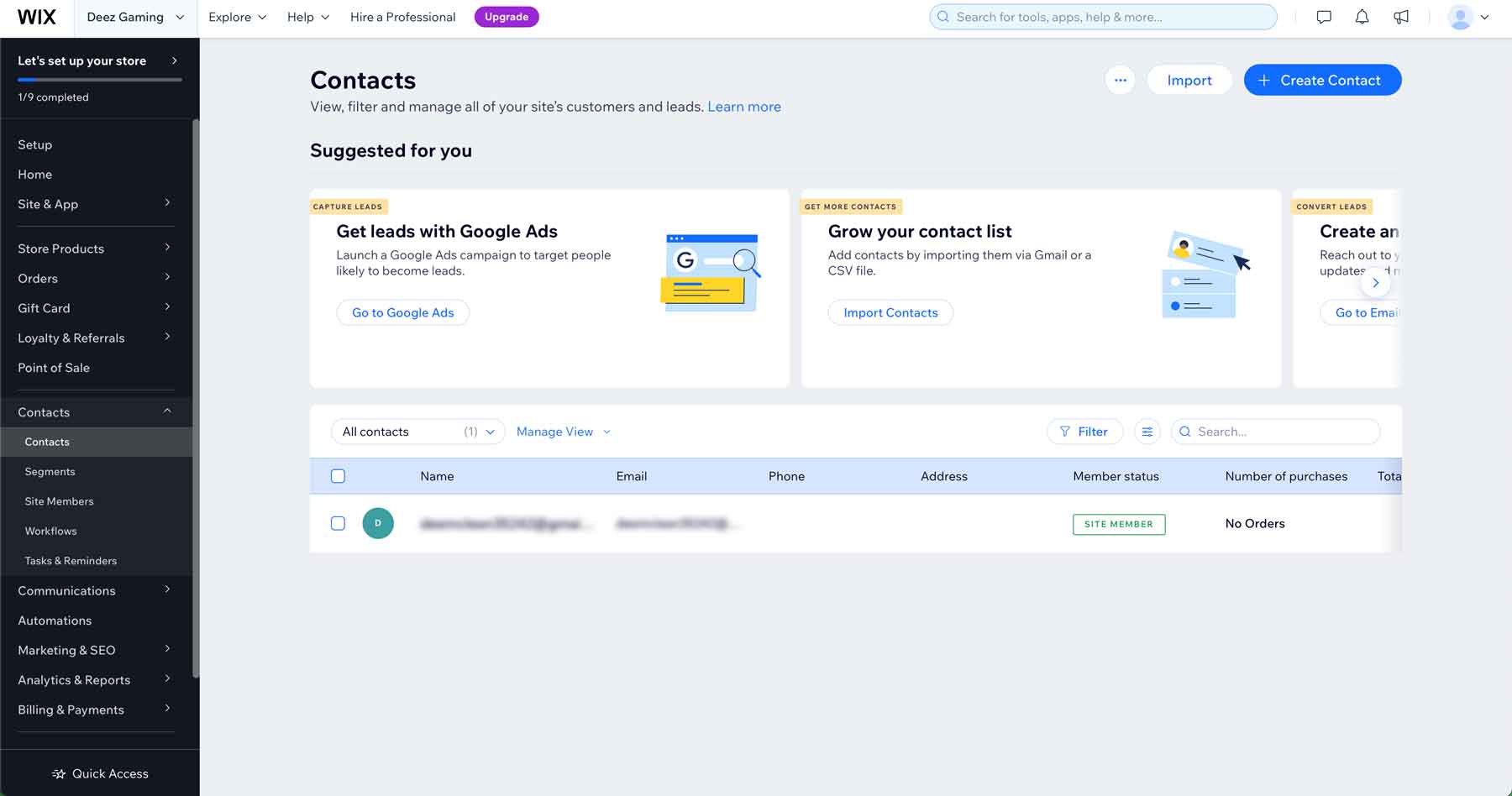This screenshot has width=1512, height=796.
Task: Open the notifications bell icon
Action: click(x=1362, y=17)
